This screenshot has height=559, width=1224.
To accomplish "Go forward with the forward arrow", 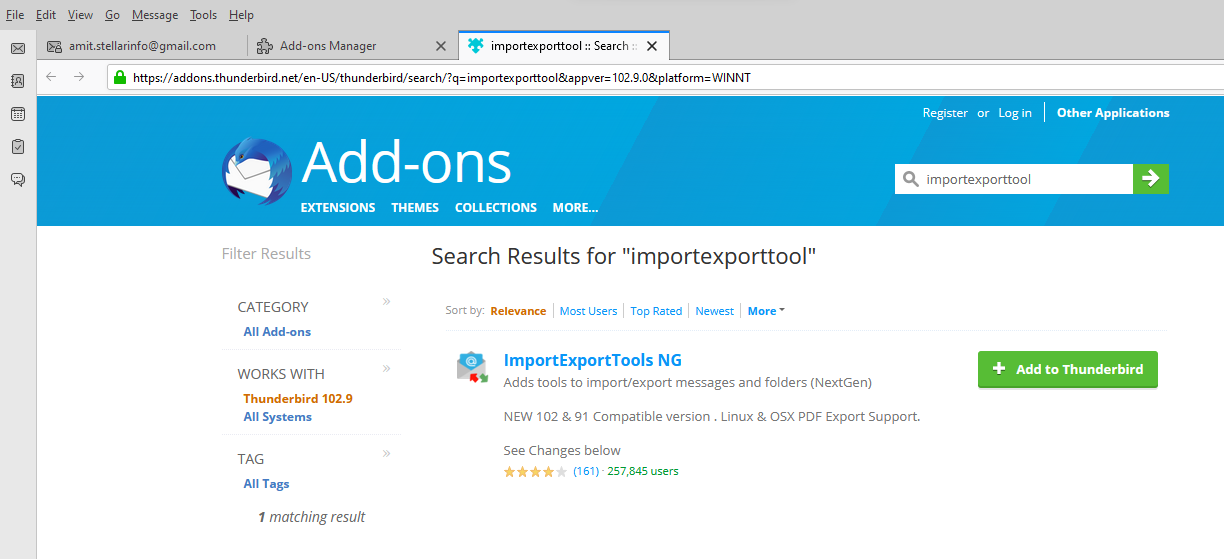I will [79, 77].
